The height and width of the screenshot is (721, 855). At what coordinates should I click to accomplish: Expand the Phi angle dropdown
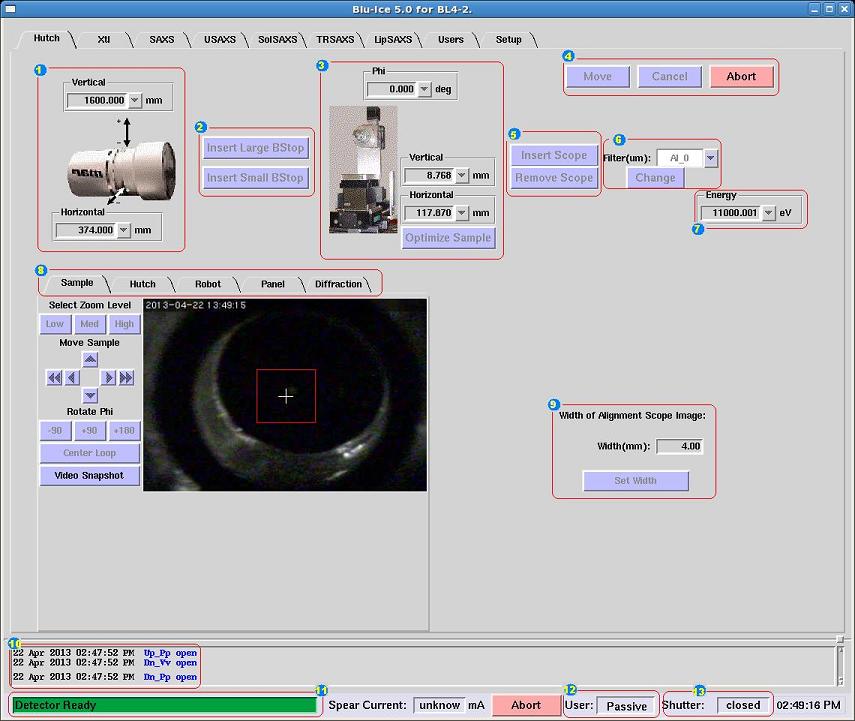coord(424,89)
